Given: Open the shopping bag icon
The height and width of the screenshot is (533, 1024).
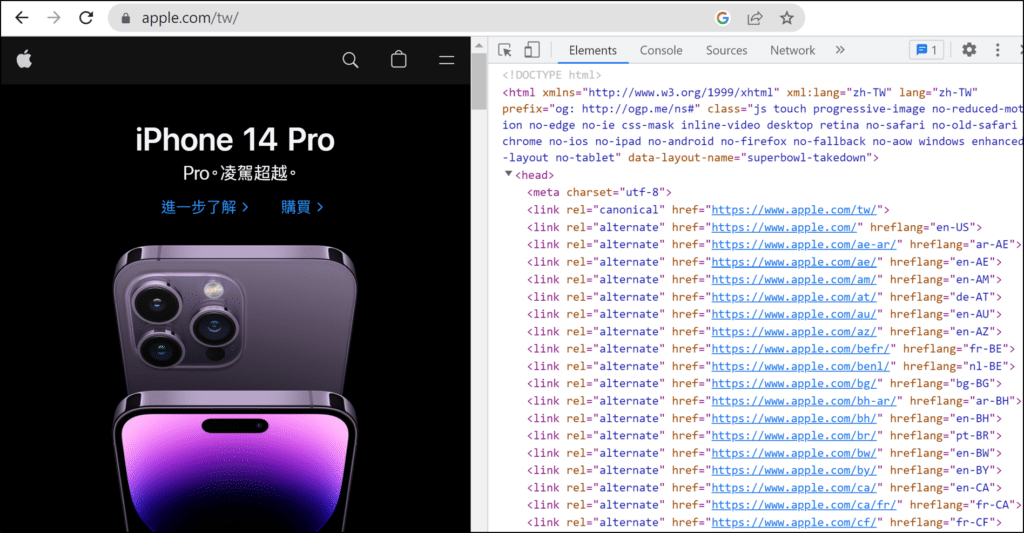Looking at the screenshot, I should (x=398, y=60).
